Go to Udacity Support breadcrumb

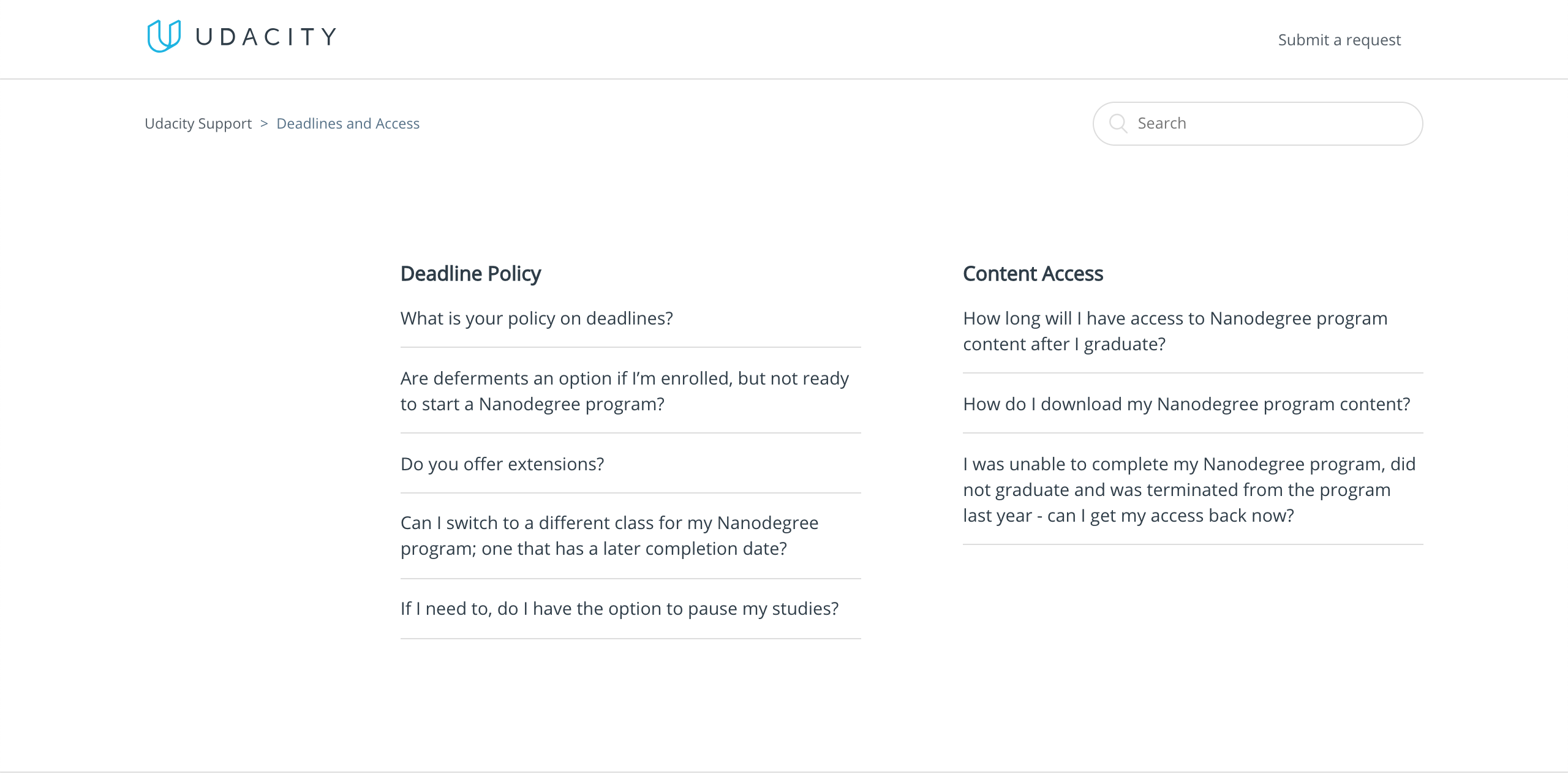click(198, 124)
